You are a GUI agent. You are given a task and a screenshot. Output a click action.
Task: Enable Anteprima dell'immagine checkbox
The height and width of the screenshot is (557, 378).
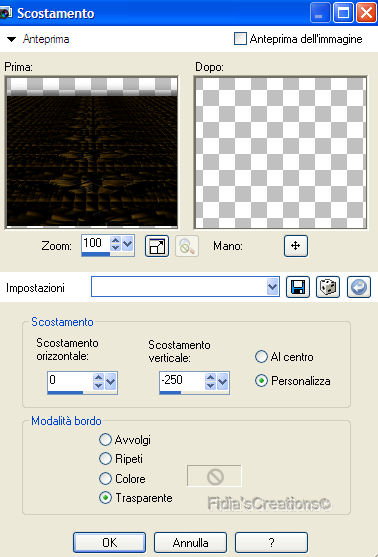click(240, 39)
